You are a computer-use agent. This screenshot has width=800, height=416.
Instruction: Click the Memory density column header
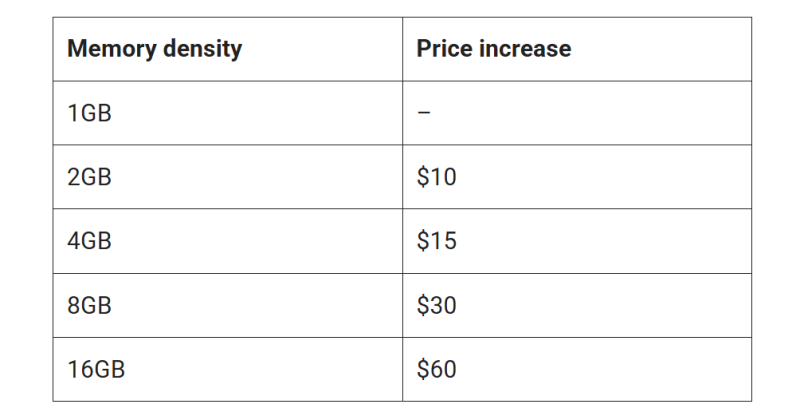point(154,49)
